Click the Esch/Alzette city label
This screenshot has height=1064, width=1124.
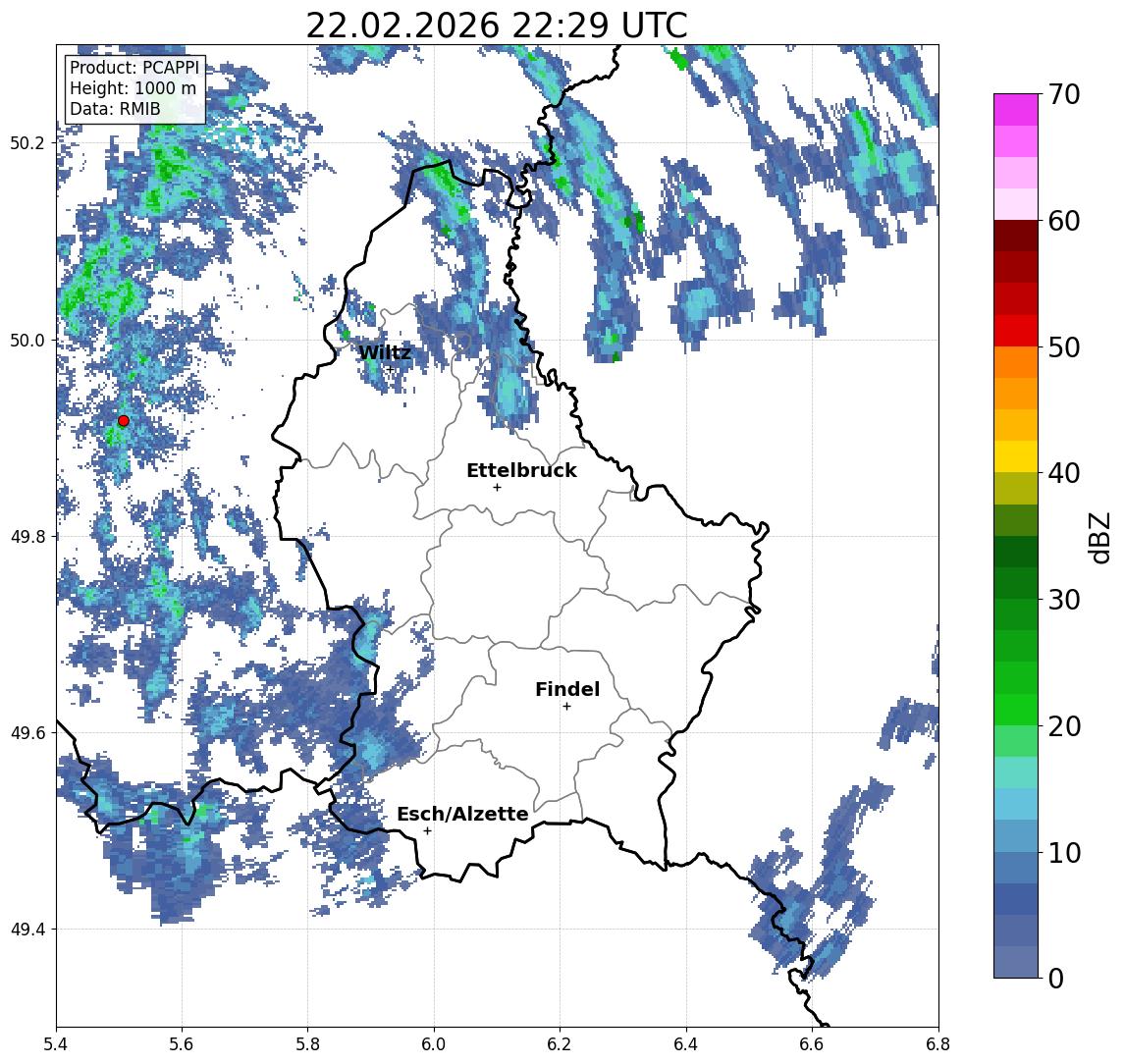462,814
